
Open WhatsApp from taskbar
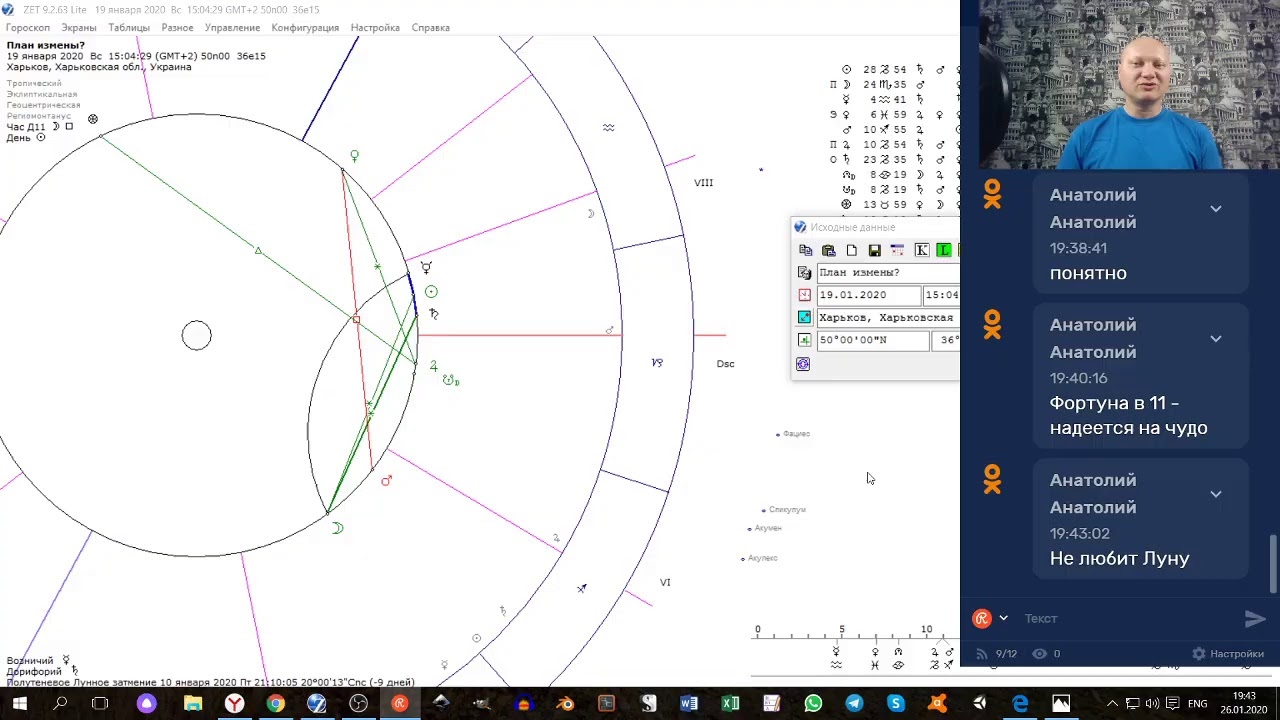[x=813, y=704]
